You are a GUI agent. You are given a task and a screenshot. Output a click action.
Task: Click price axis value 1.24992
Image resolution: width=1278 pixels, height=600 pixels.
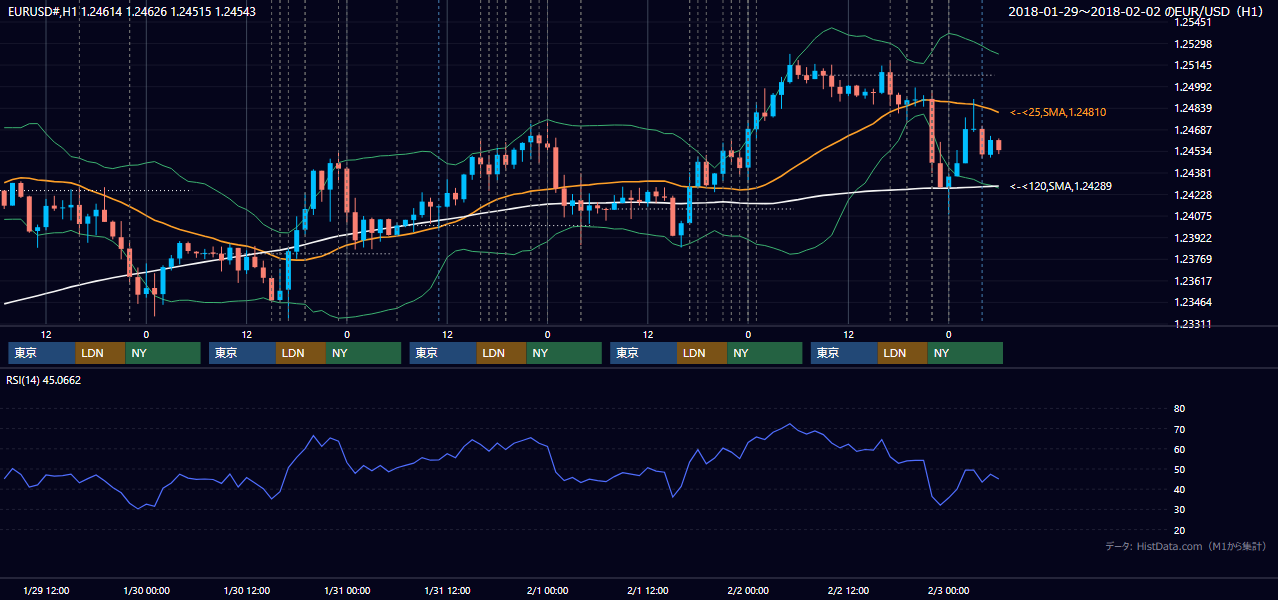[x=1193, y=87]
